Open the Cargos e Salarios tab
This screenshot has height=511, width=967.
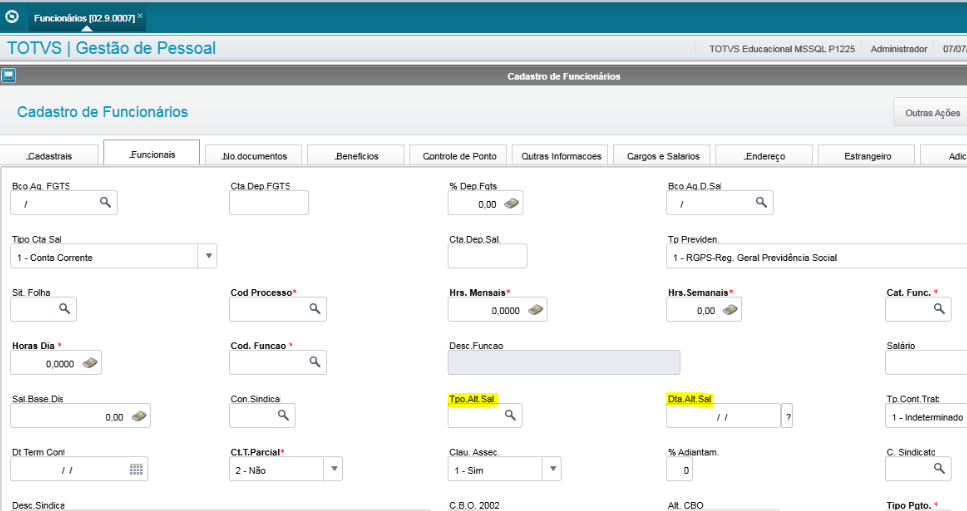[663, 156]
